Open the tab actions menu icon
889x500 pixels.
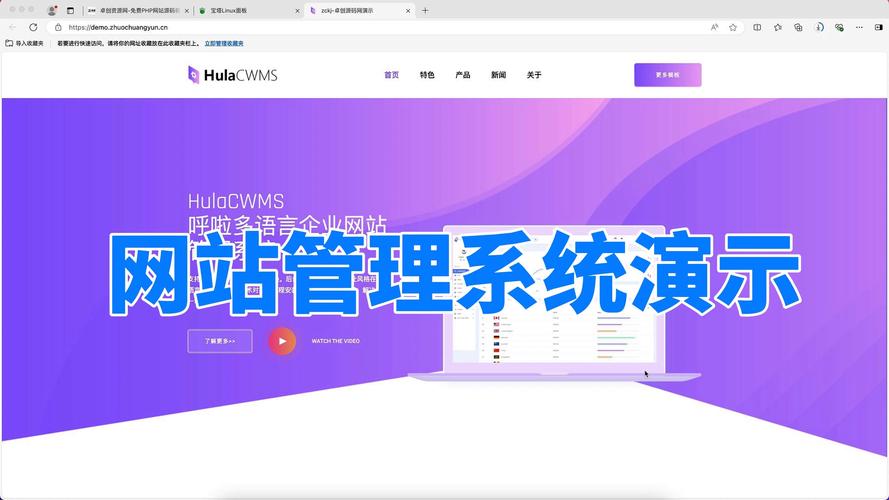(70, 10)
